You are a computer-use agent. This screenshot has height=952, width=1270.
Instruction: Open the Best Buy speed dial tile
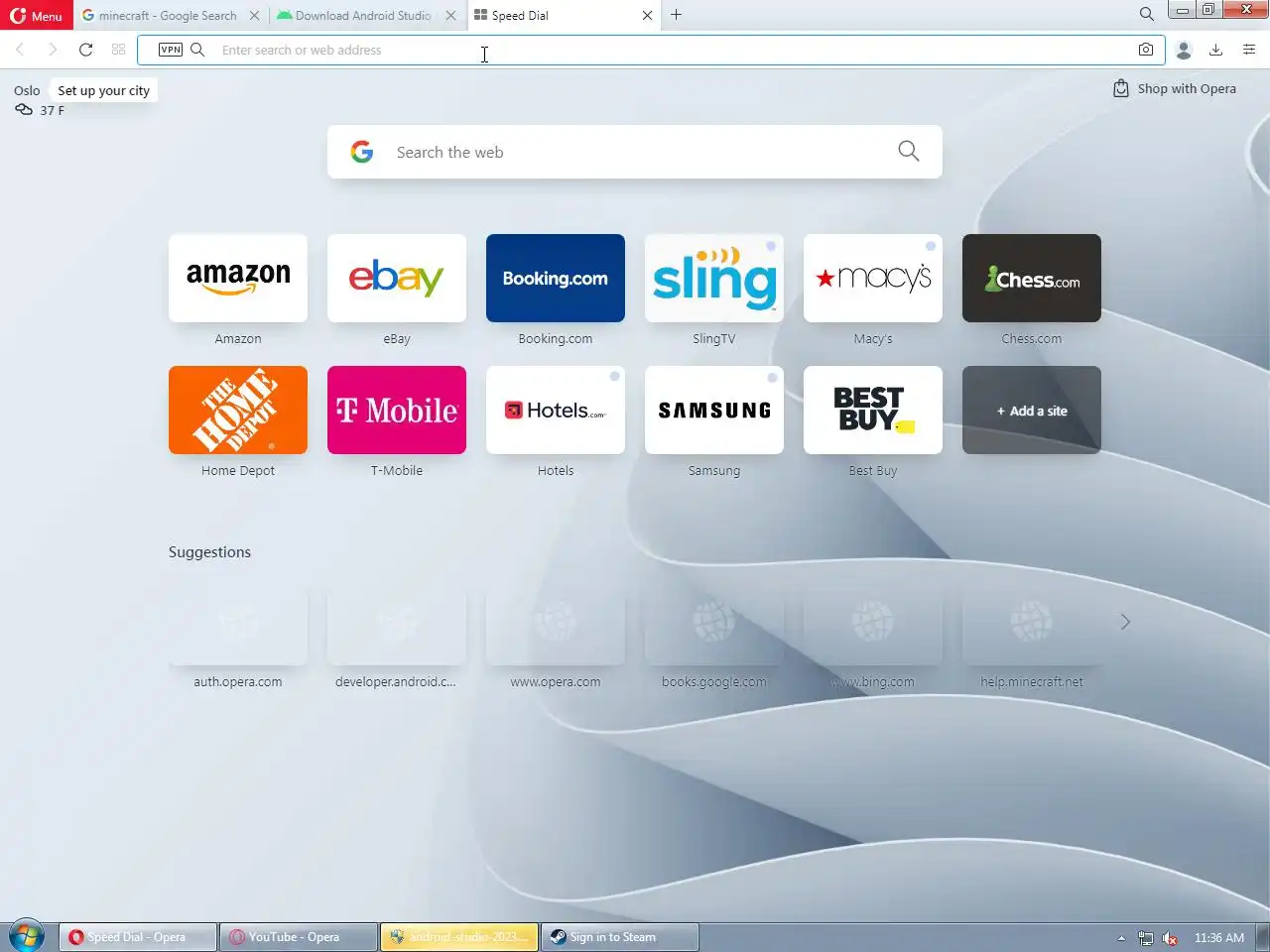point(873,410)
